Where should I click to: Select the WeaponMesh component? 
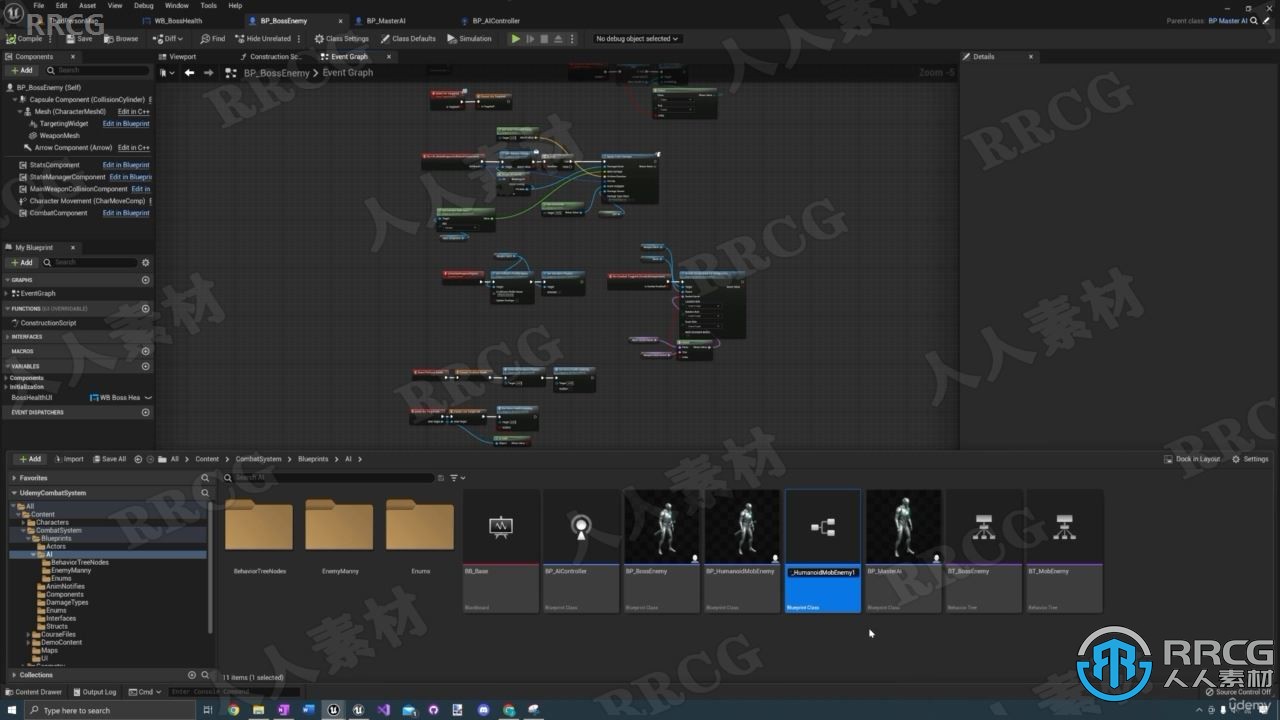[59, 136]
